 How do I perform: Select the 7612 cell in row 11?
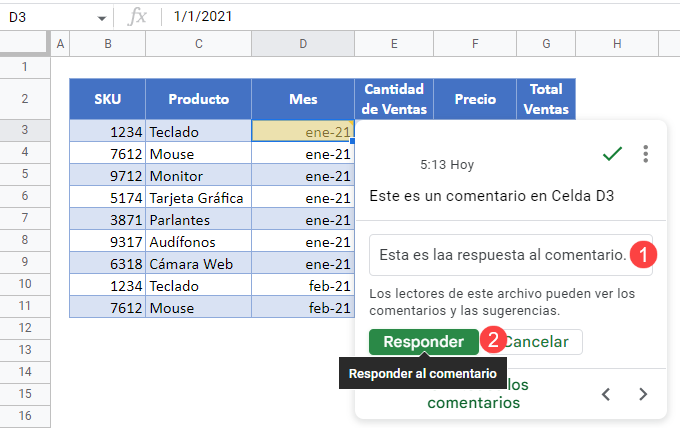pyautogui.click(x=108, y=307)
